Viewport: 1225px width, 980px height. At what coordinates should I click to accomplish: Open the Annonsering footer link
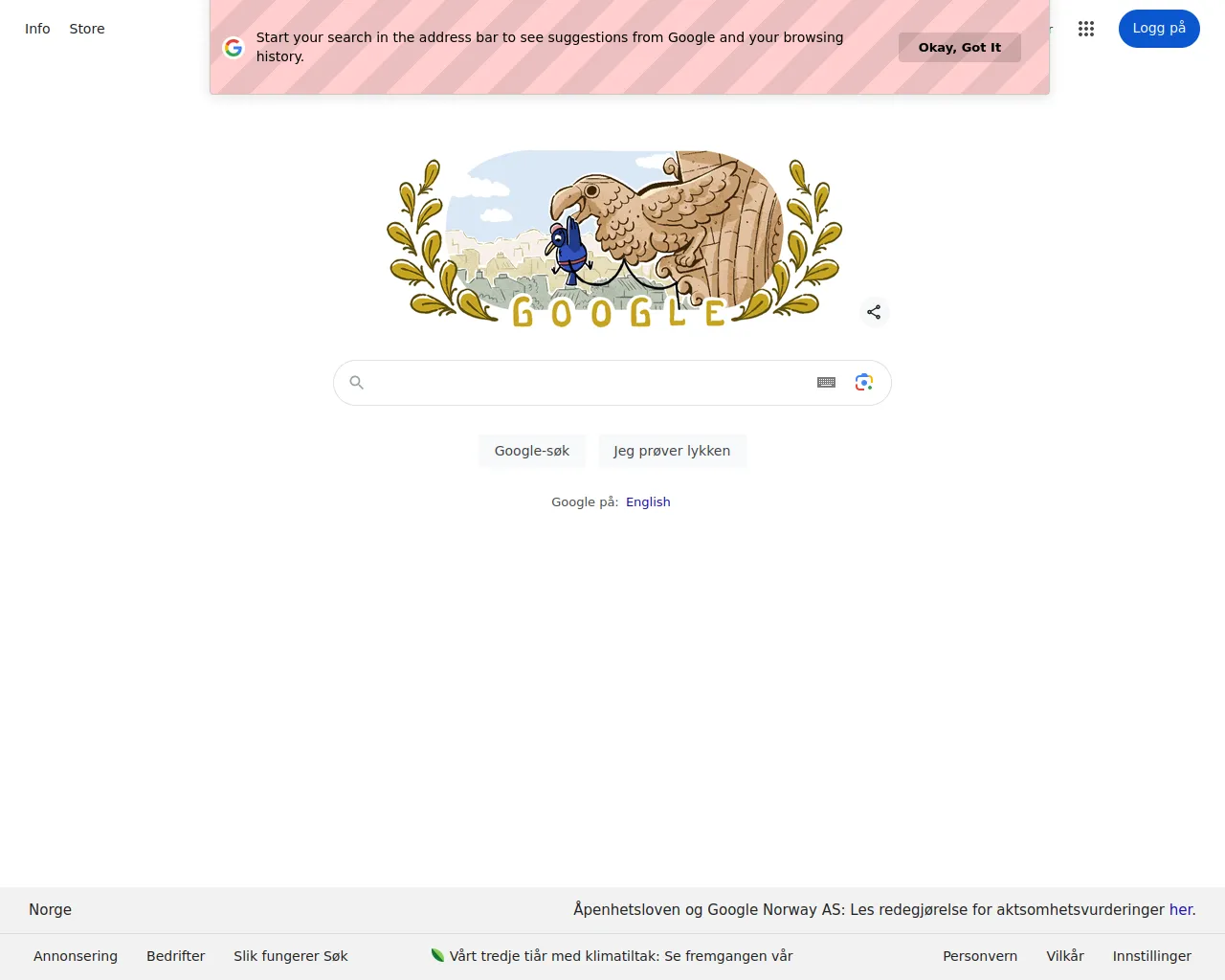76,956
